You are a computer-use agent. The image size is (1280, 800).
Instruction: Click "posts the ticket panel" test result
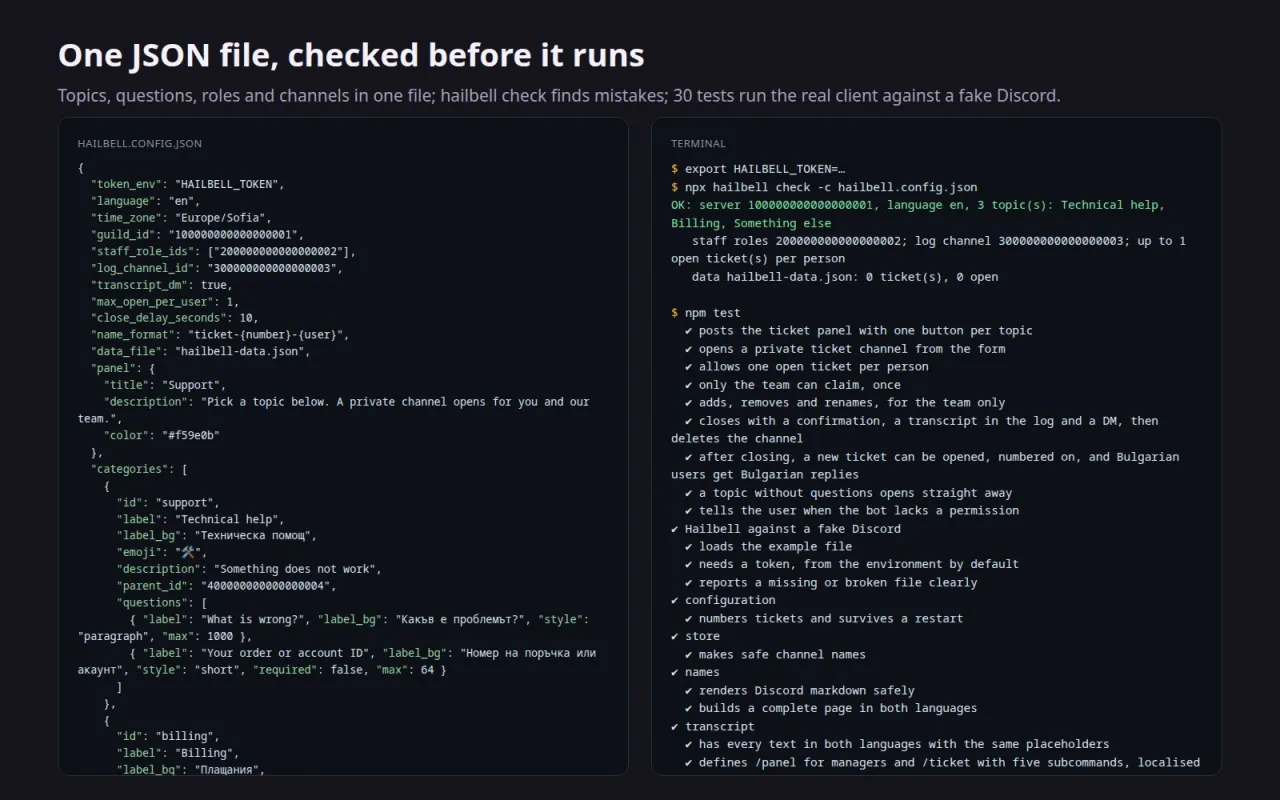click(859, 331)
